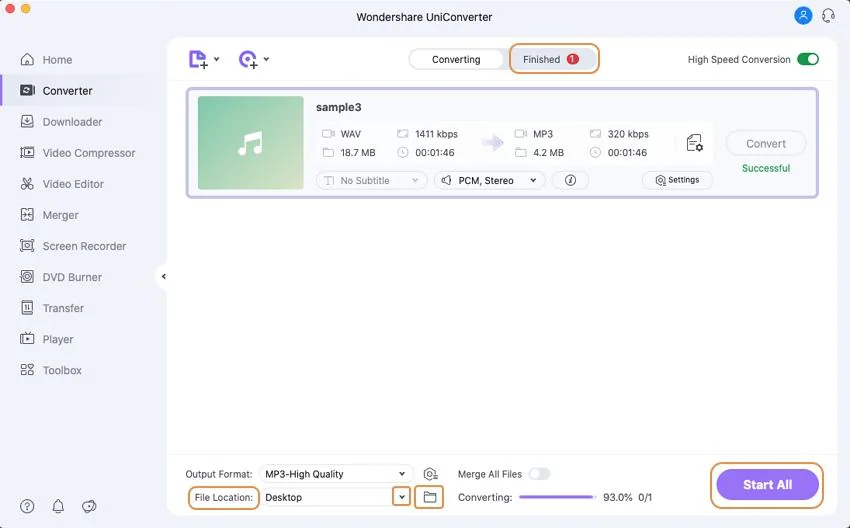Select the Converter sidebar icon

[27, 91]
